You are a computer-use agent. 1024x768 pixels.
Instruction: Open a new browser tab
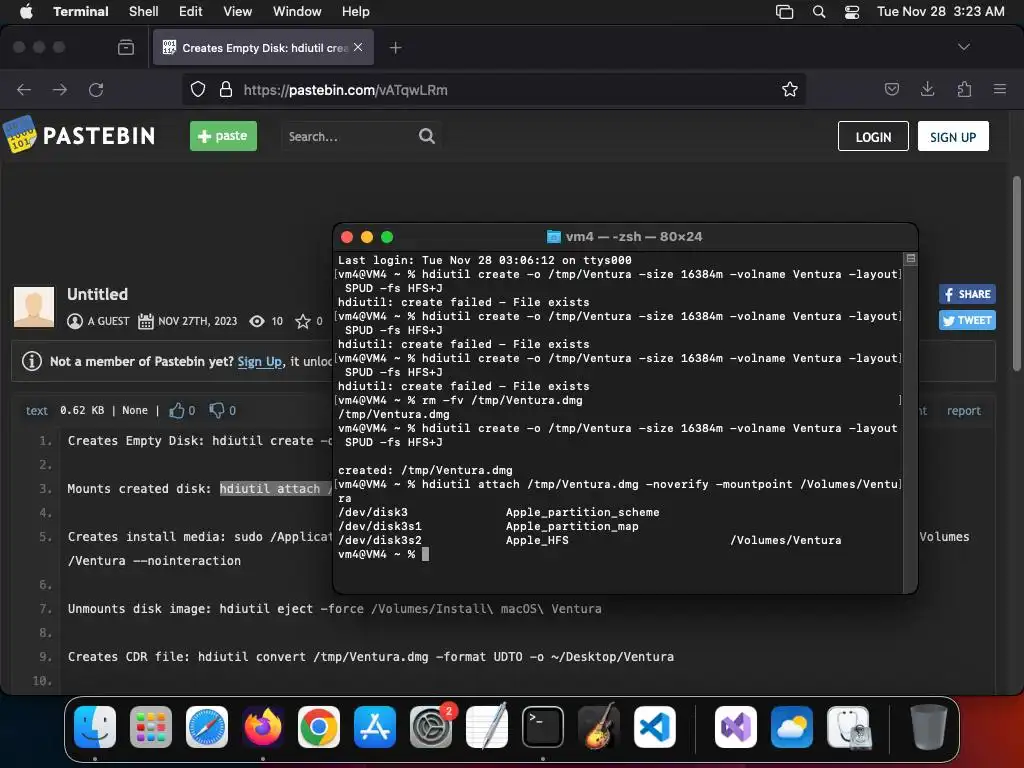click(x=395, y=47)
